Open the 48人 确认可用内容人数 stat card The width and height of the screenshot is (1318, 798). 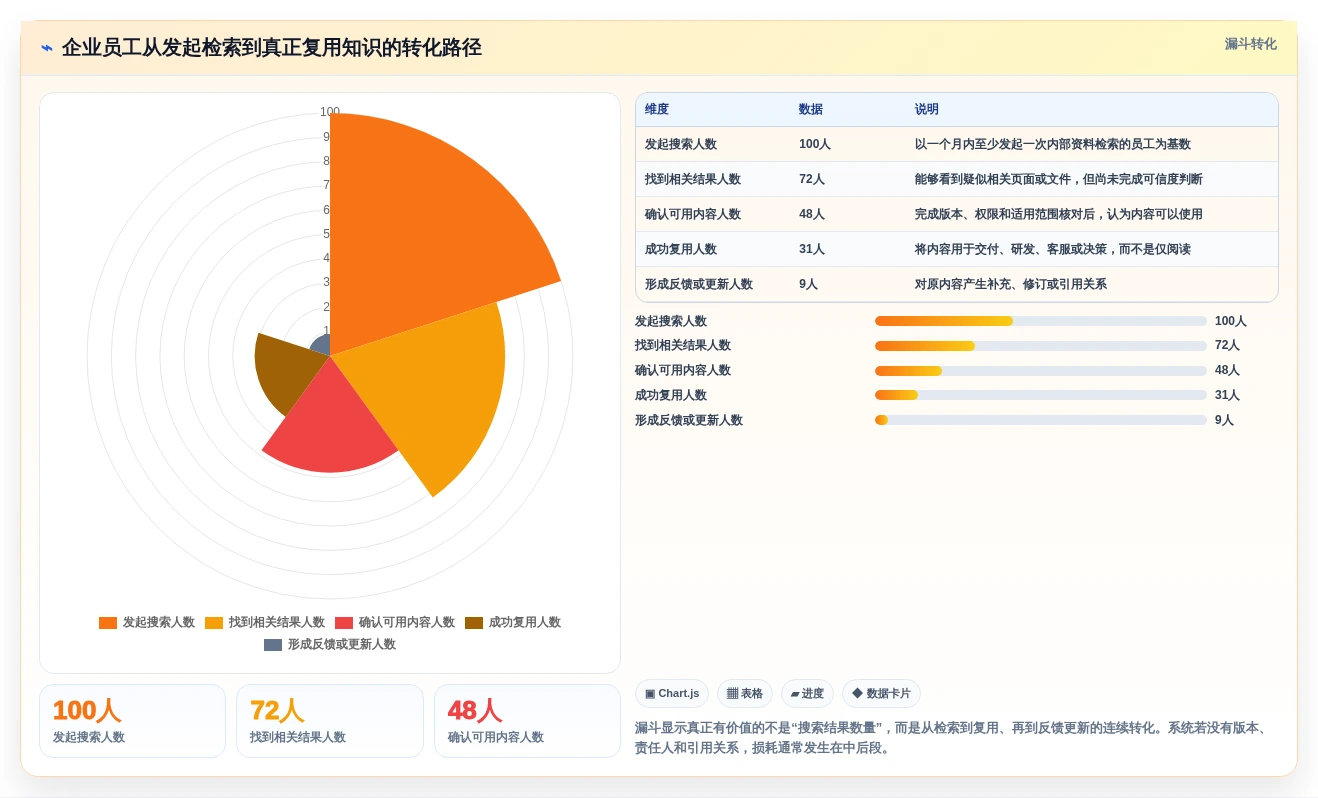(x=528, y=721)
